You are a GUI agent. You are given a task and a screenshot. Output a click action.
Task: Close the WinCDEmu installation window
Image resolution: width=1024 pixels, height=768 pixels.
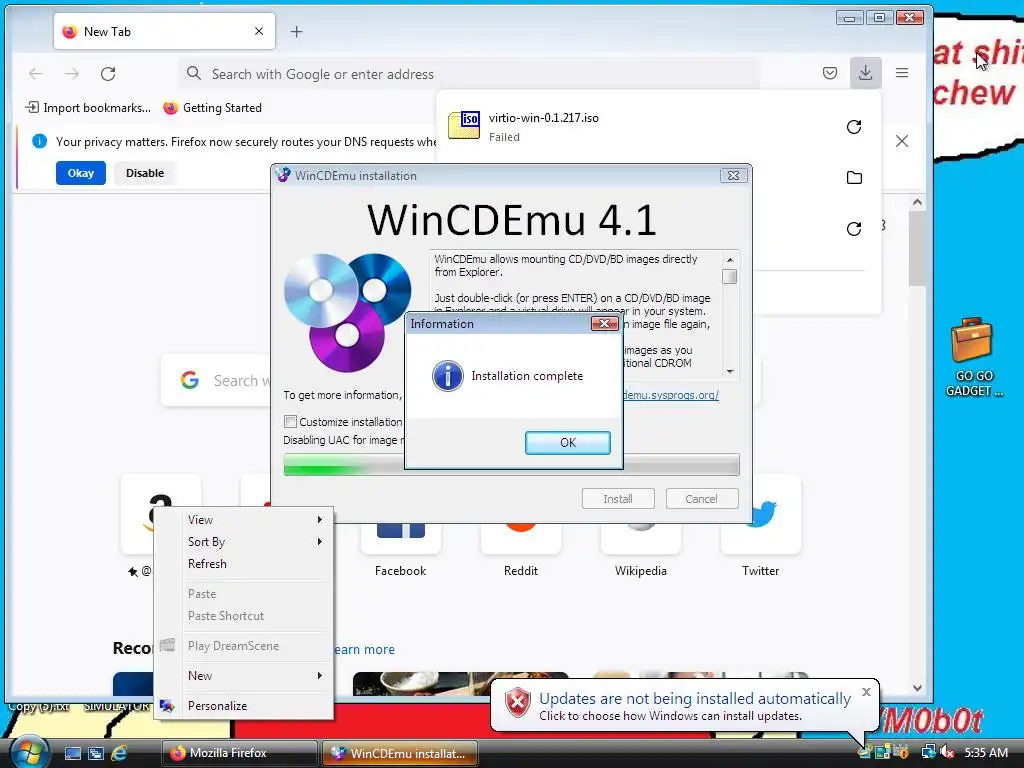tap(733, 176)
